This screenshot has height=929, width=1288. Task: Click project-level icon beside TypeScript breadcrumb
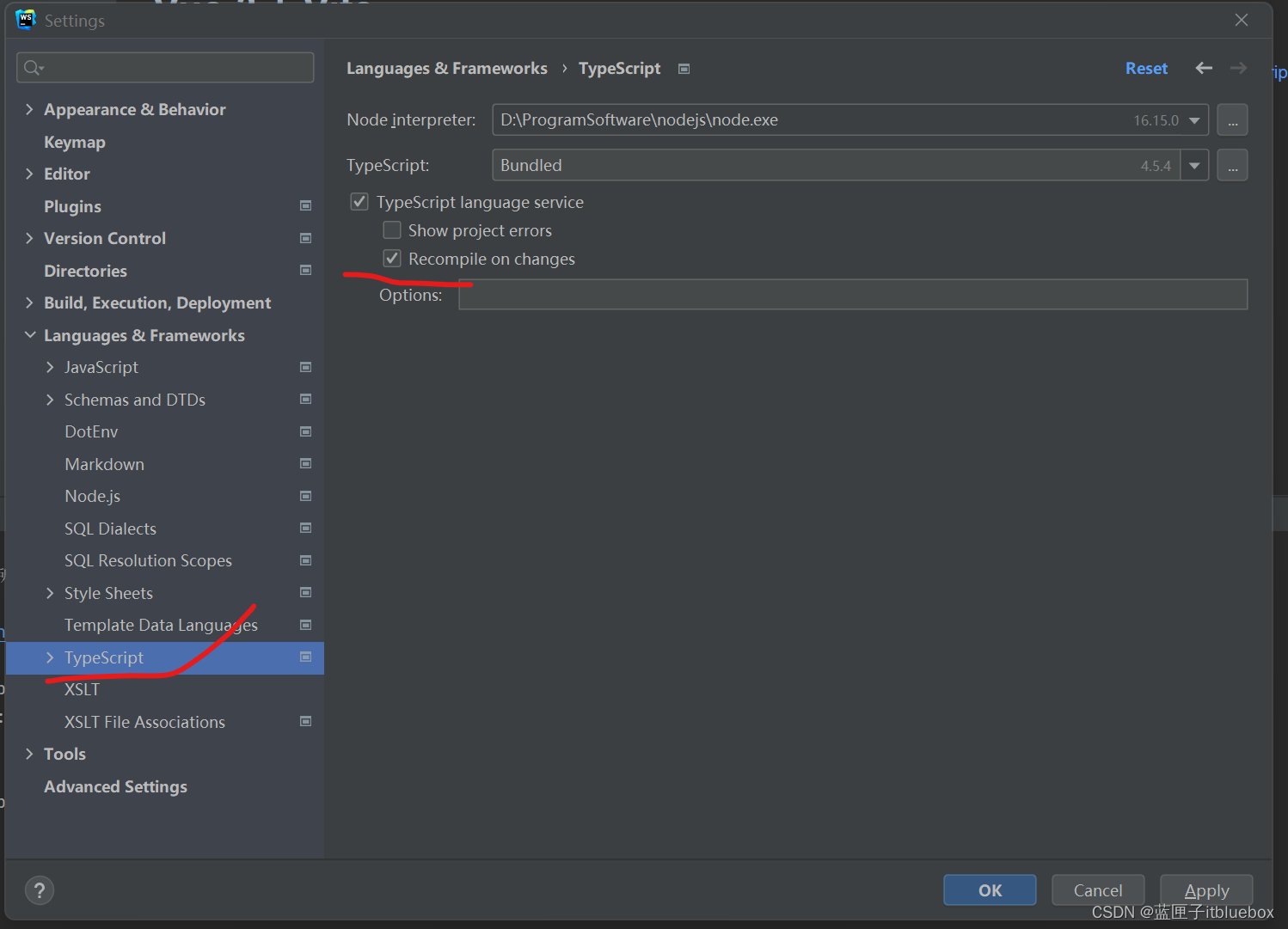coord(684,69)
